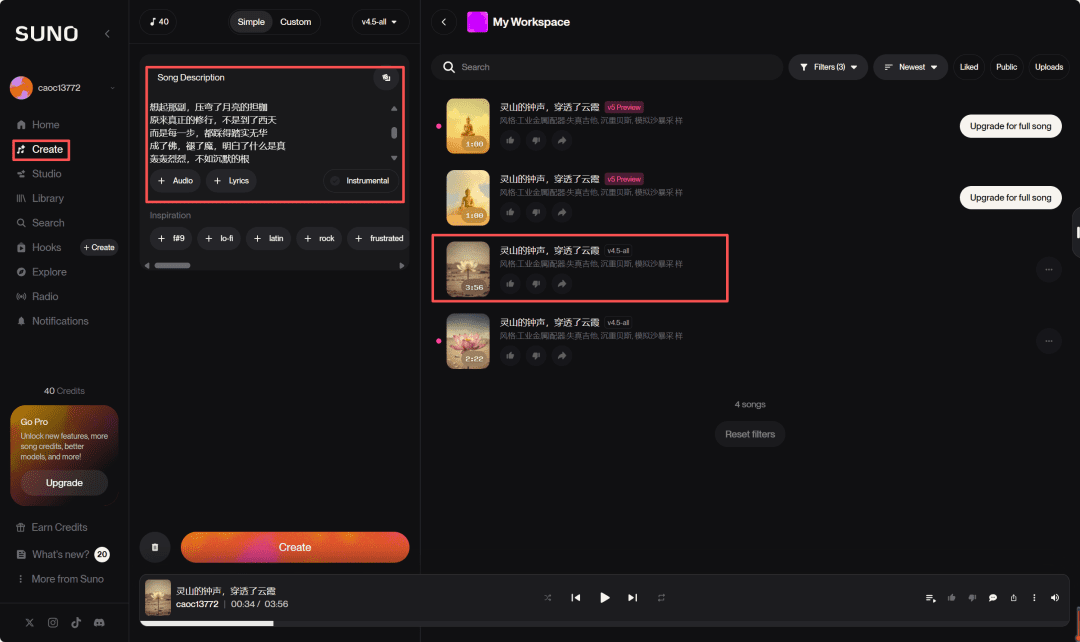Skip to the next track
The height and width of the screenshot is (642, 1080).
[632, 598]
